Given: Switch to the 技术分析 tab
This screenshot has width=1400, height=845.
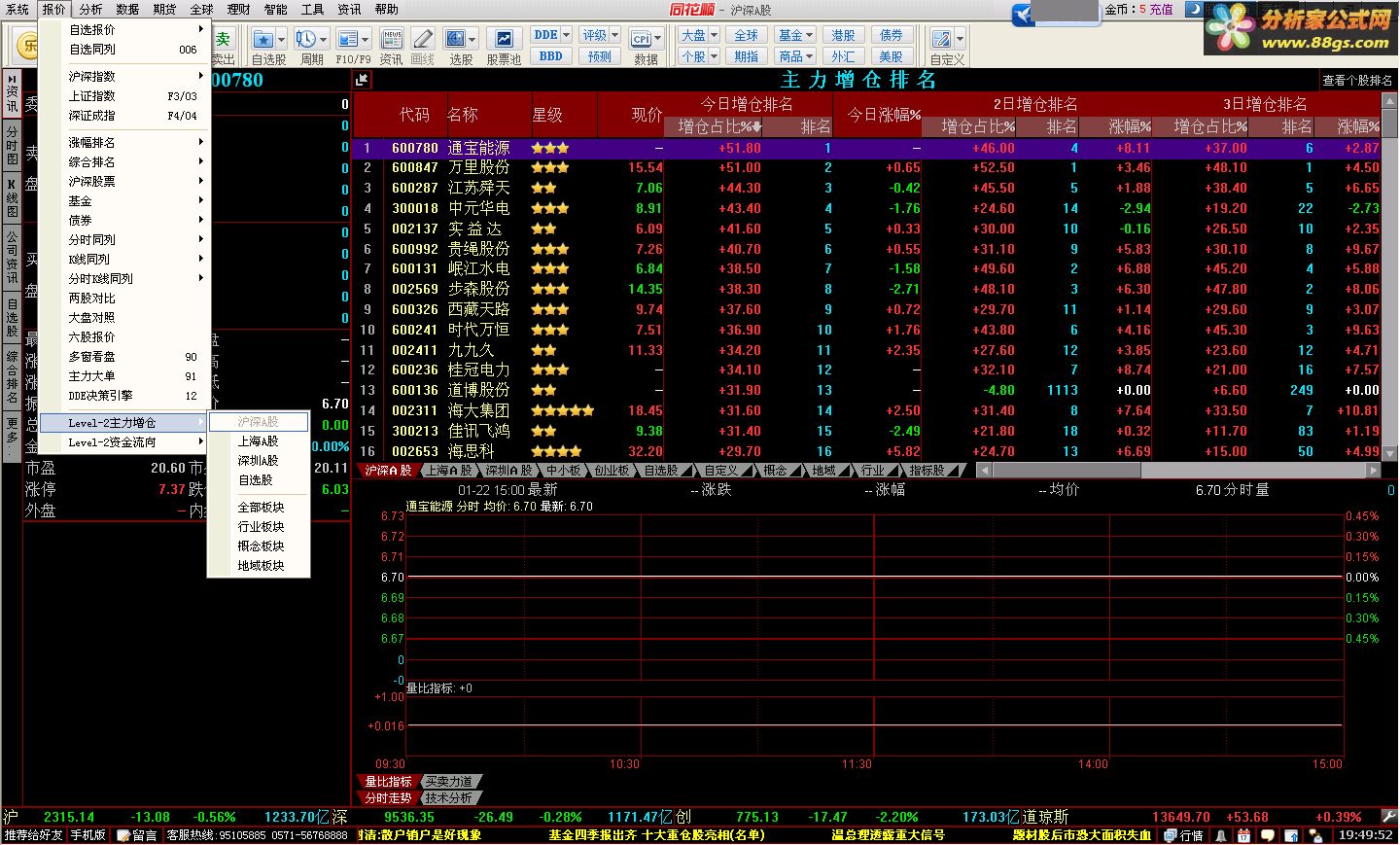Looking at the screenshot, I should [x=449, y=798].
